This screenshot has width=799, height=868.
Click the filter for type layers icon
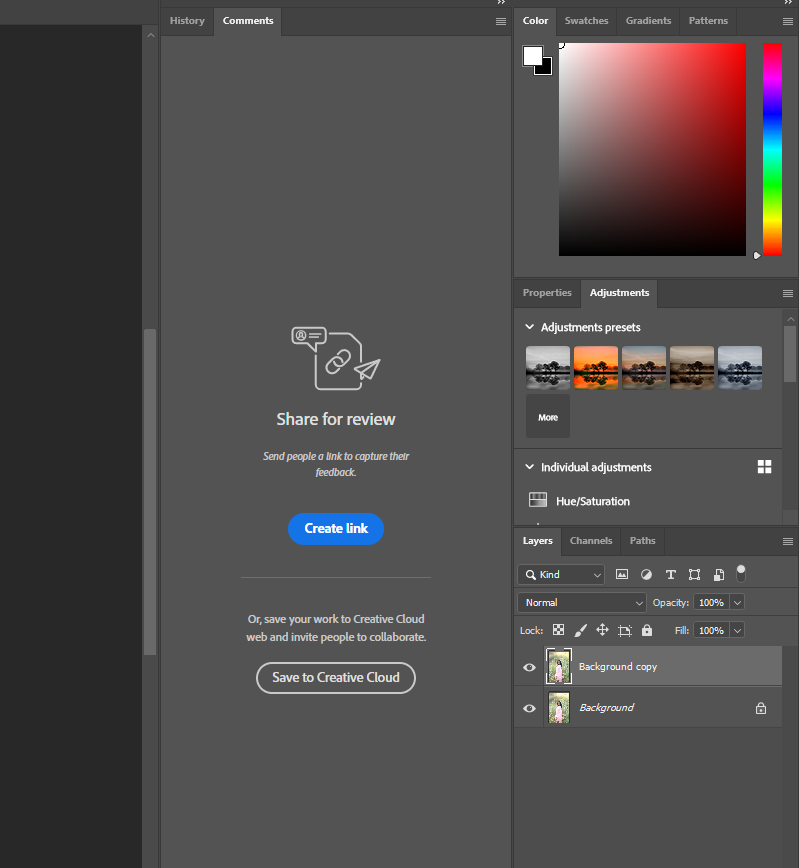[x=670, y=575]
